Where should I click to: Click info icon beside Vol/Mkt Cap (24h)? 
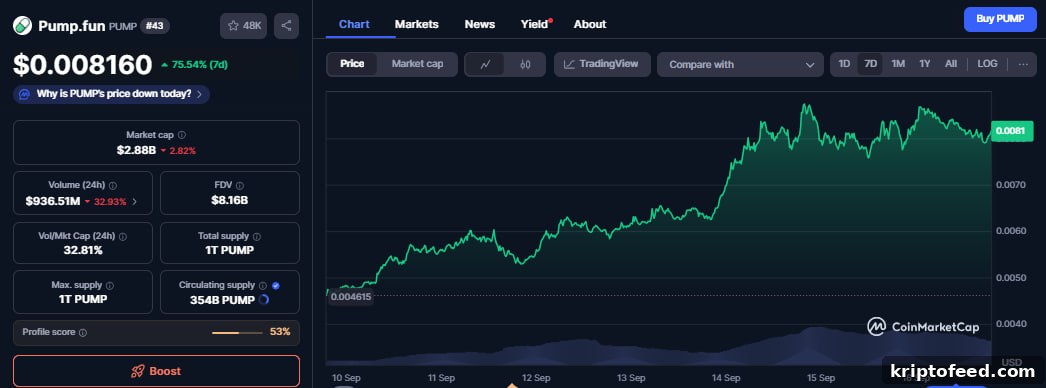[x=123, y=236]
